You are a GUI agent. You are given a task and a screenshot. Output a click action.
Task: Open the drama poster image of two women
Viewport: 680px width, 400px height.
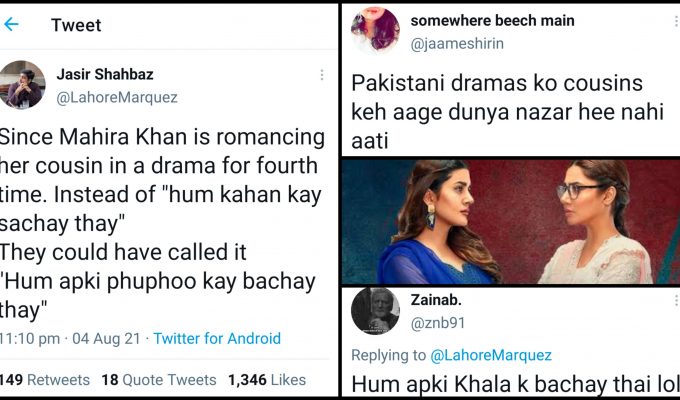(510, 222)
